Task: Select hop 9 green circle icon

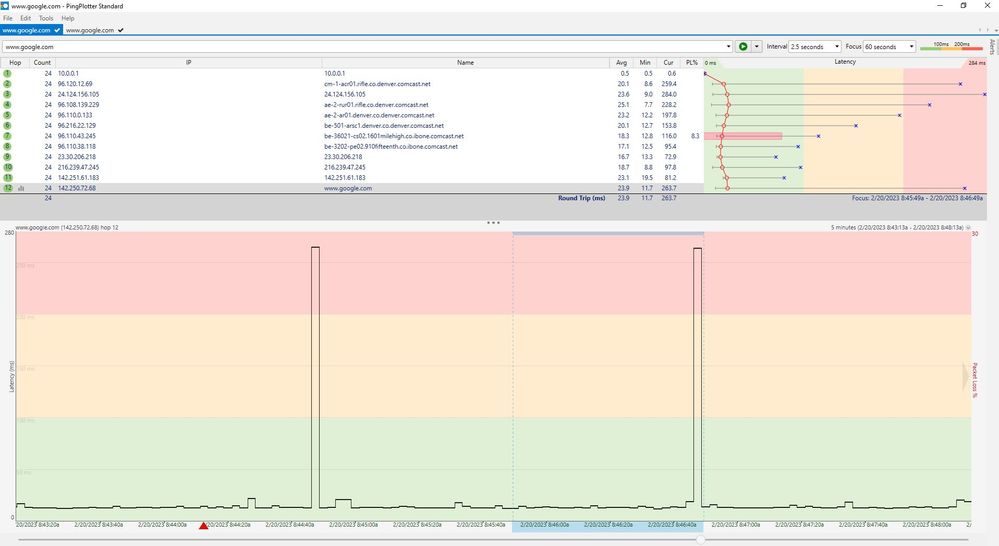Action: click(8, 157)
